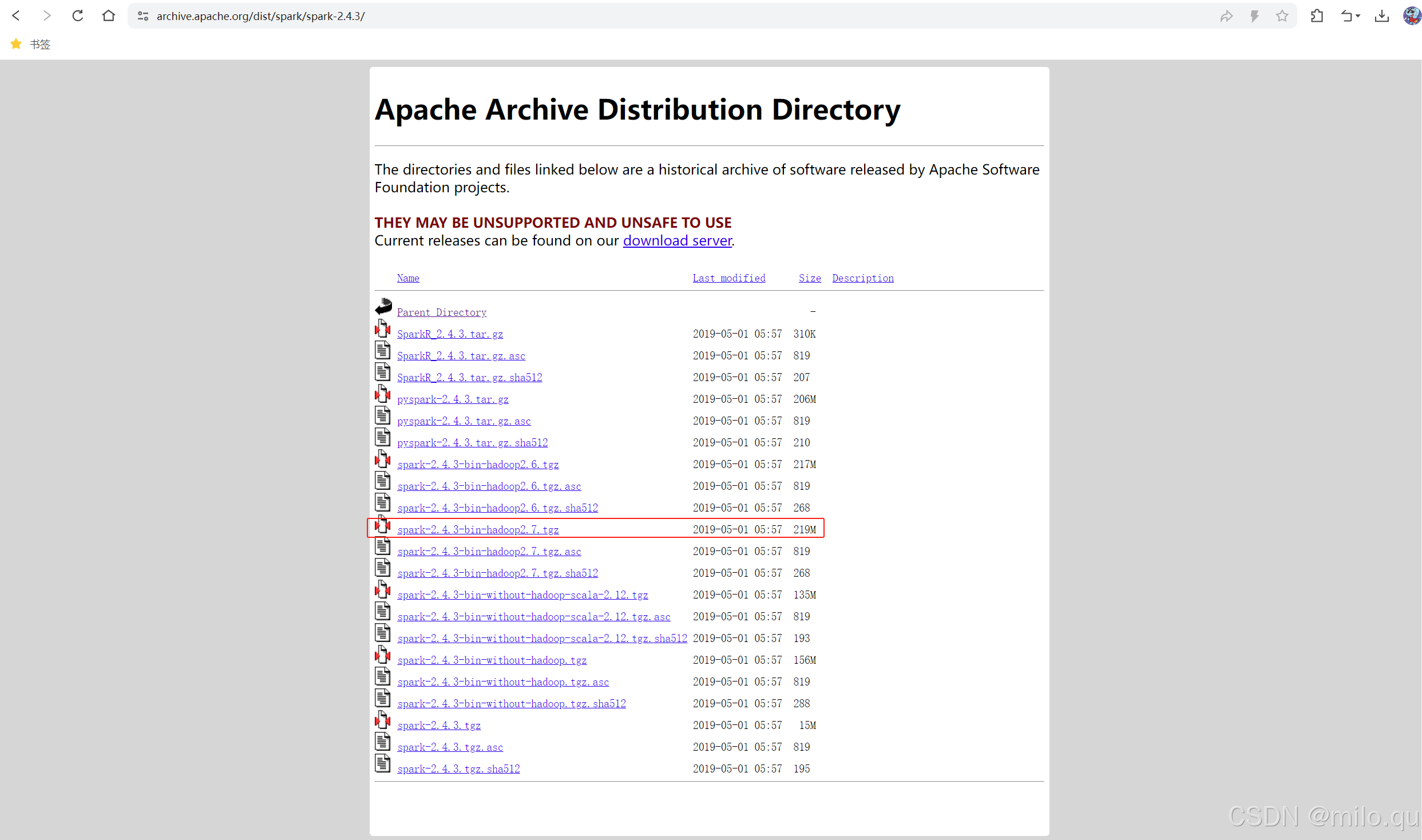
Task: Open the extensions puzzle icon
Action: (x=1317, y=16)
